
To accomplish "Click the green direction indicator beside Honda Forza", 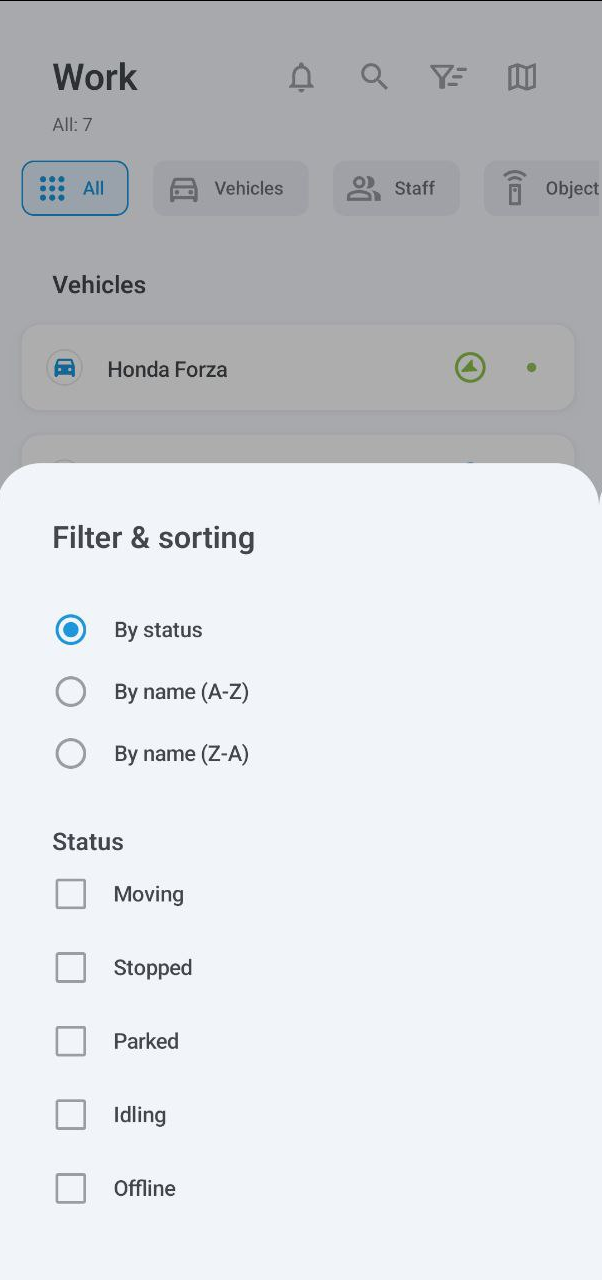I will [469, 367].
